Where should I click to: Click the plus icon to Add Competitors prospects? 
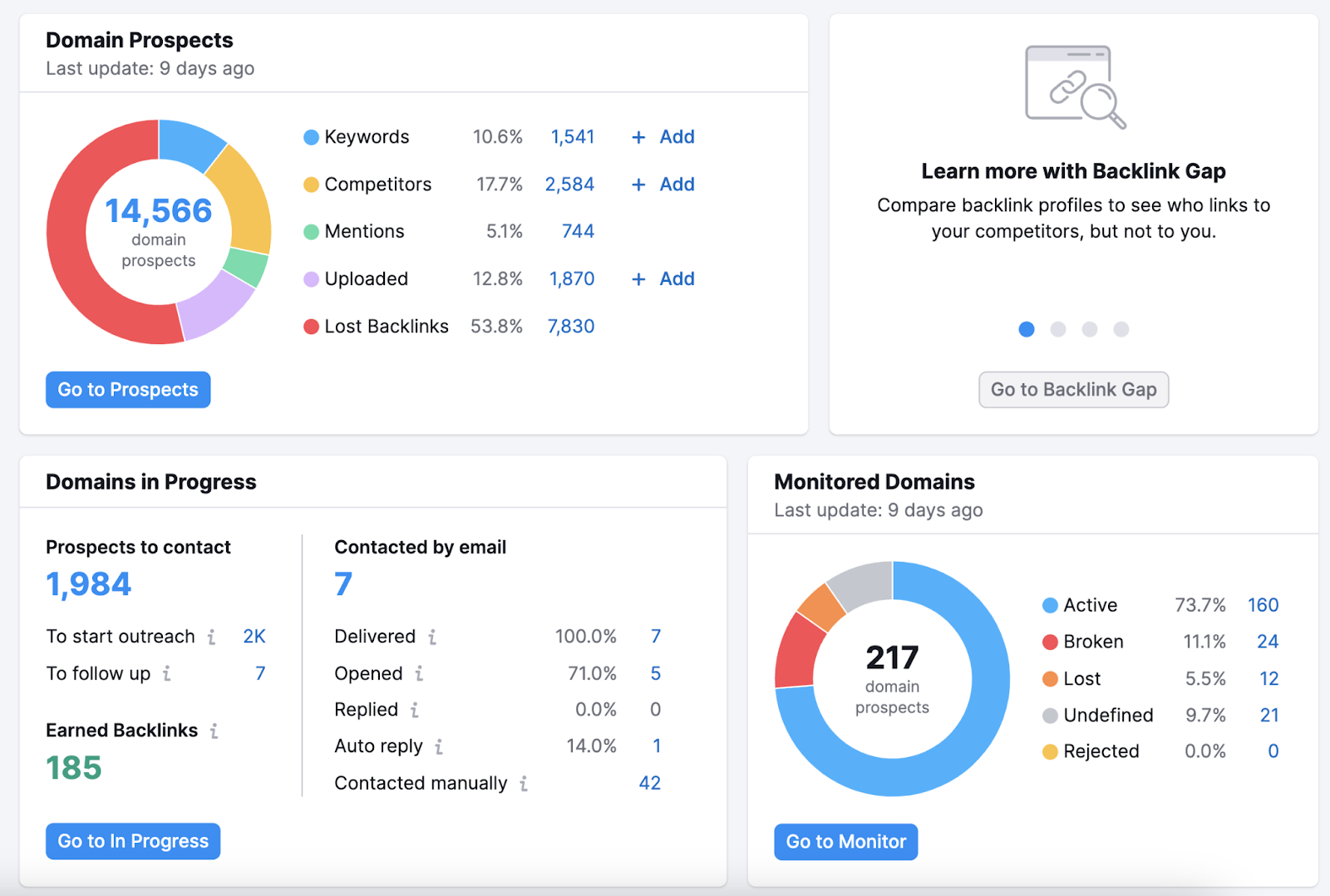coord(638,185)
